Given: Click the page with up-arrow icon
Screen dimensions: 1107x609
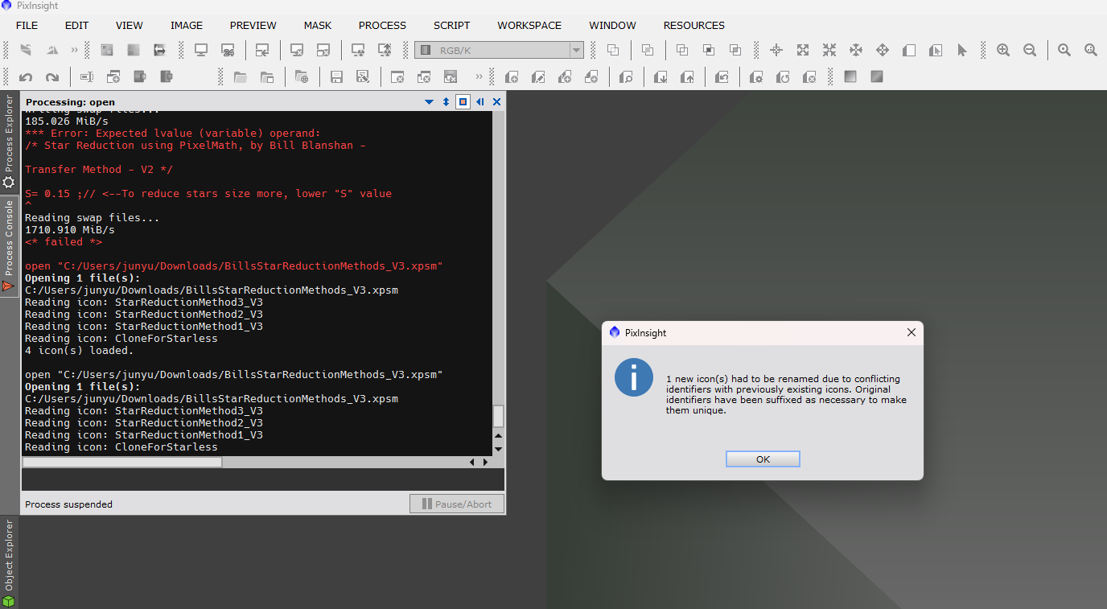Looking at the screenshot, I should point(687,77).
